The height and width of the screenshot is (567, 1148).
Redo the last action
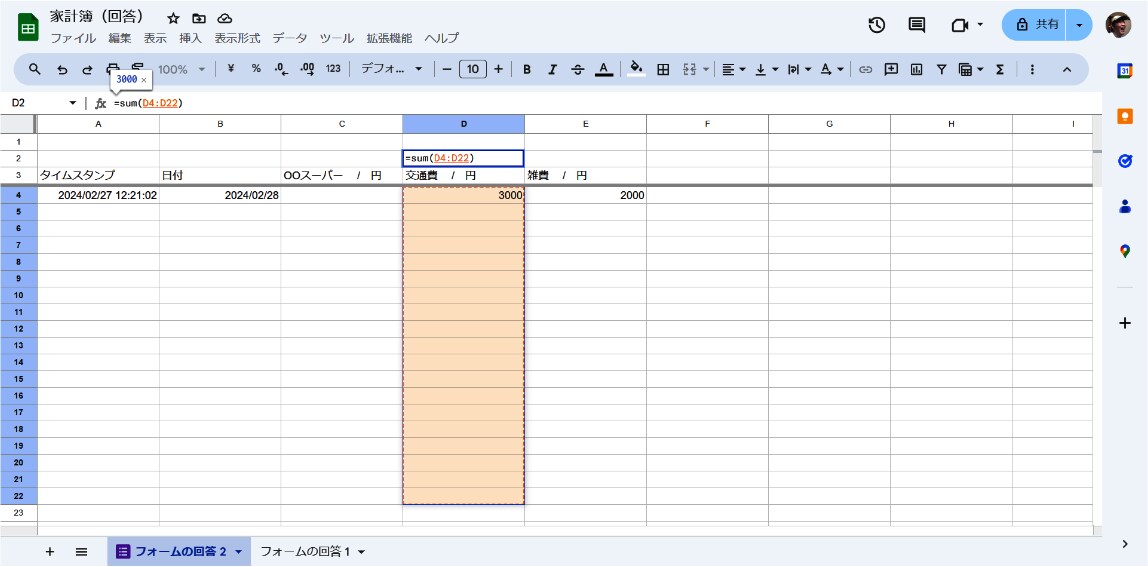(87, 70)
